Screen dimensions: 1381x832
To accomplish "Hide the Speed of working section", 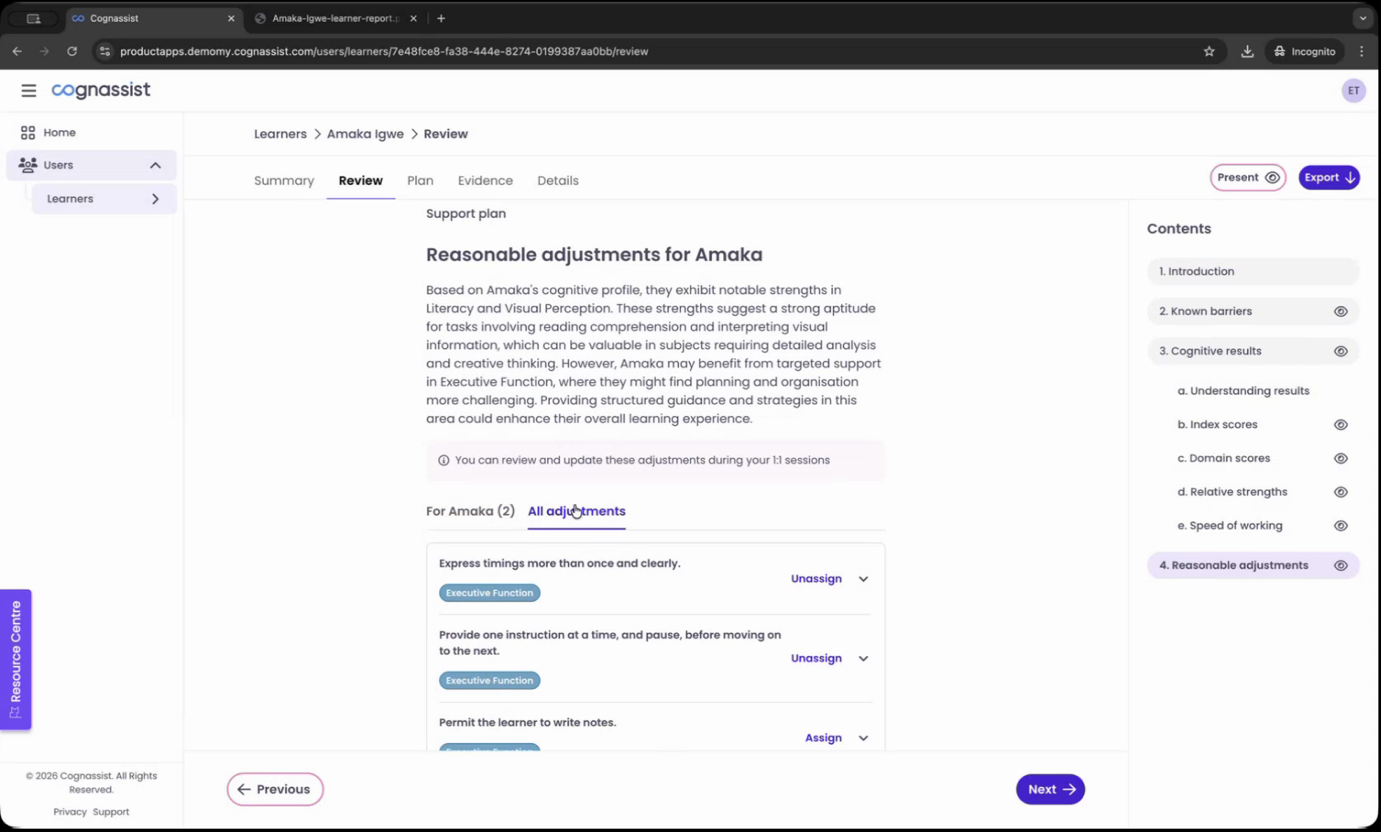I will click(x=1340, y=526).
